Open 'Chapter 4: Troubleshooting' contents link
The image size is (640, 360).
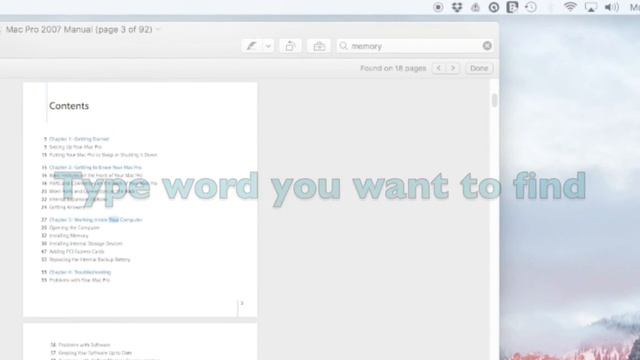(80, 272)
